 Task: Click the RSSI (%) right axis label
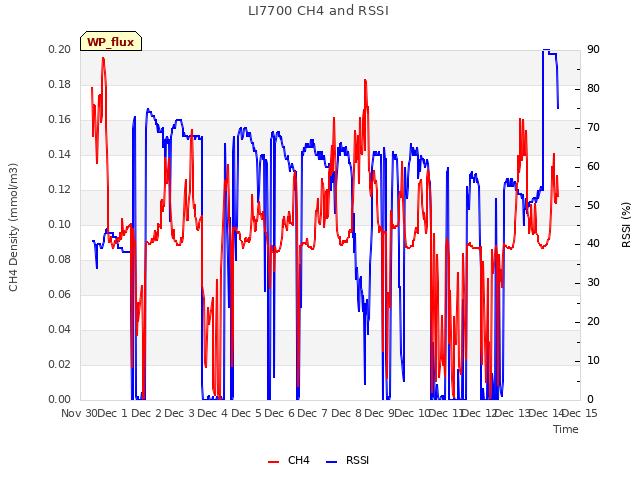(x=626, y=225)
